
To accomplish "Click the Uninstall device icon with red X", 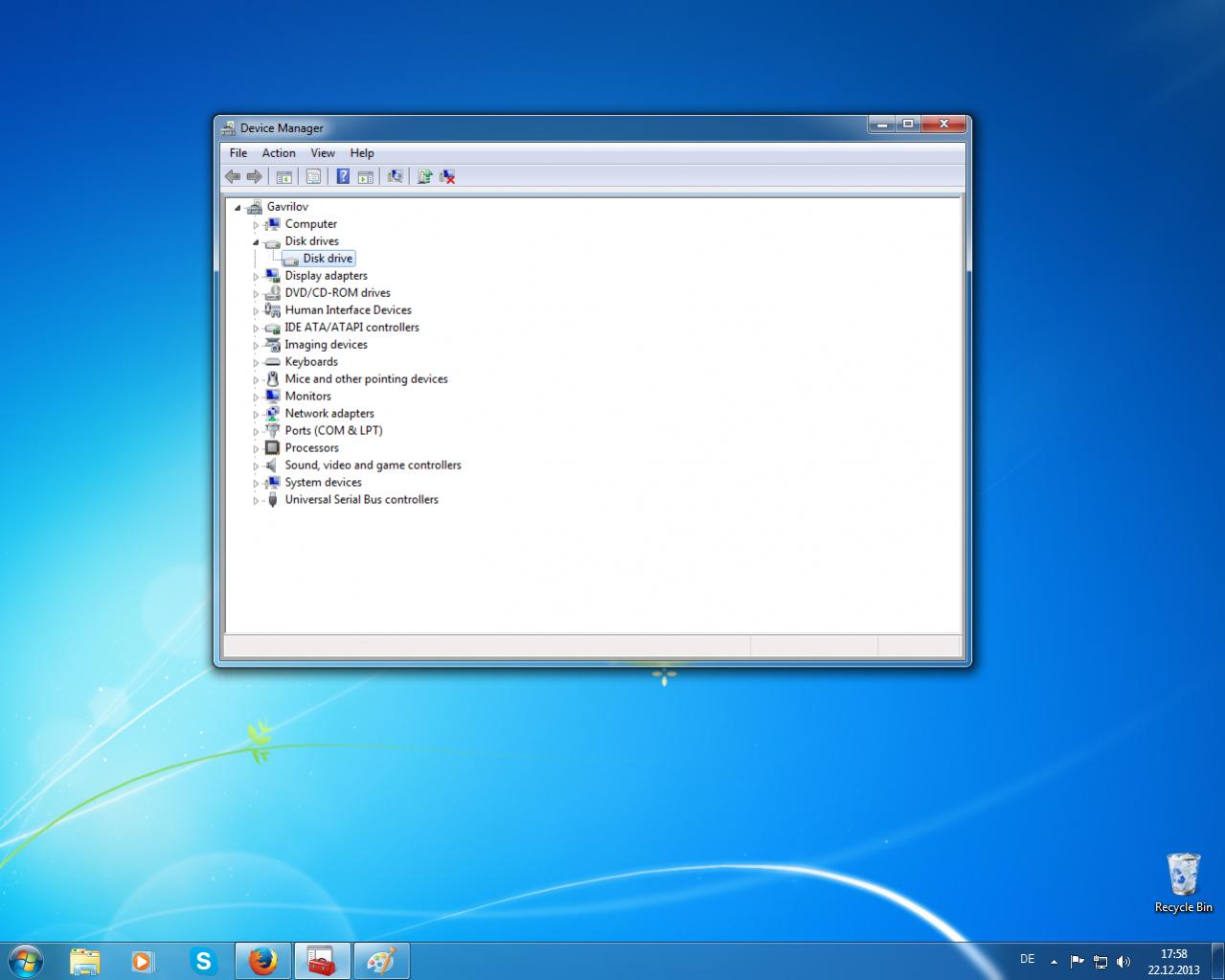I will (447, 176).
